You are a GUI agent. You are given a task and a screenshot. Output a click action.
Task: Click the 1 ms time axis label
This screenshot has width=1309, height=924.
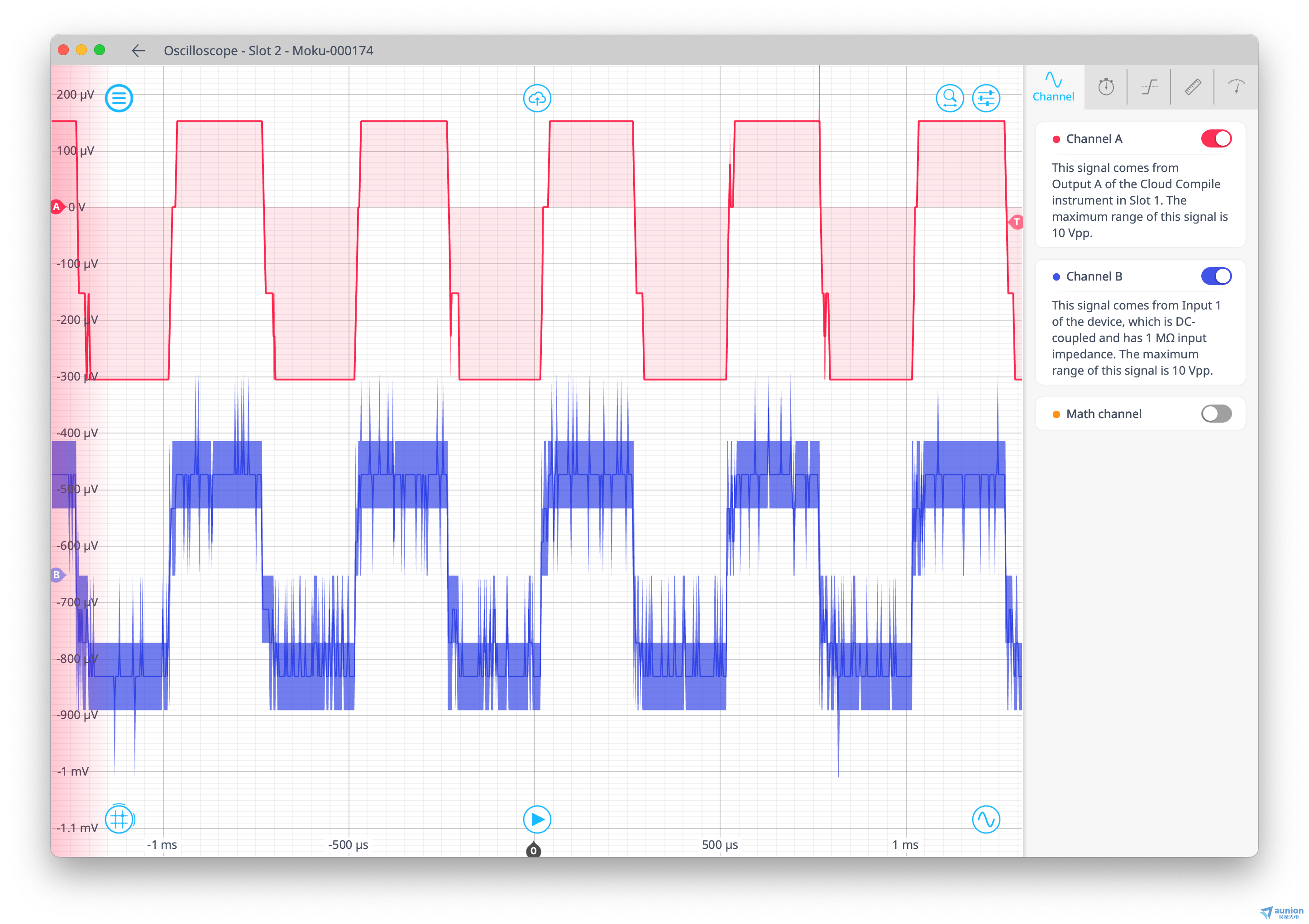(x=905, y=845)
